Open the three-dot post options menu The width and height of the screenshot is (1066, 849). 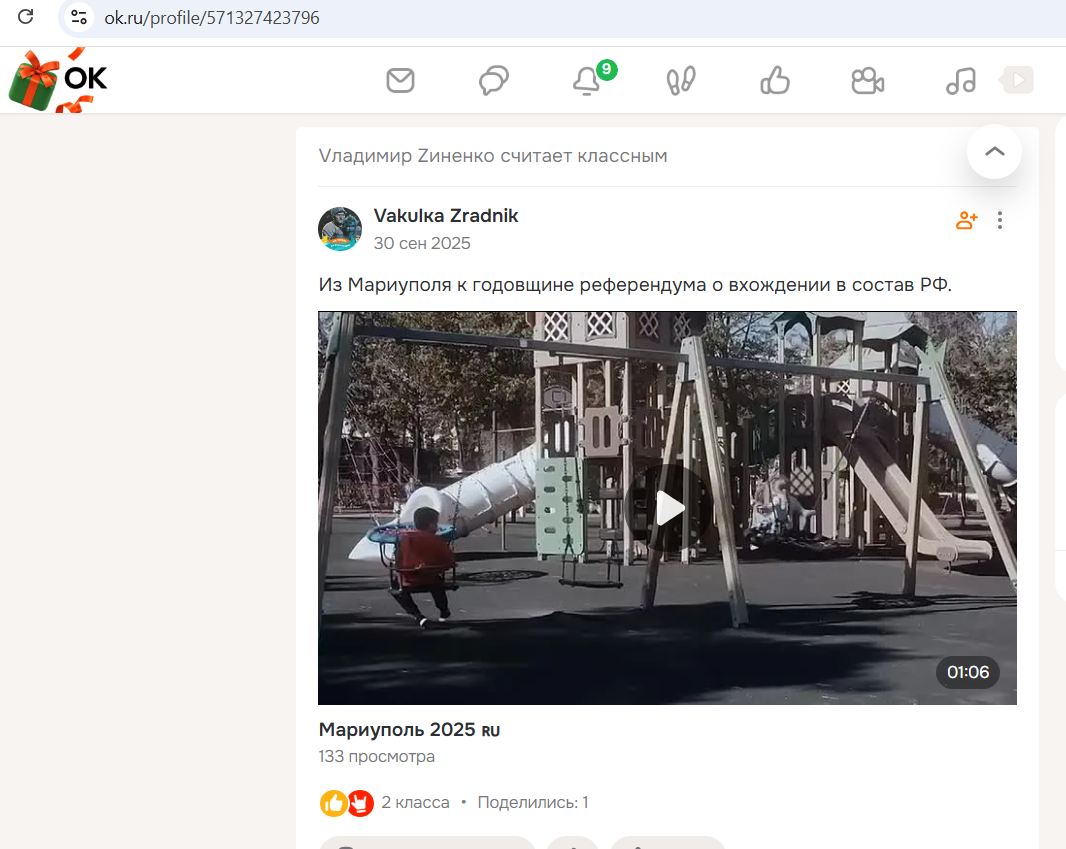(x=999, y=220)
